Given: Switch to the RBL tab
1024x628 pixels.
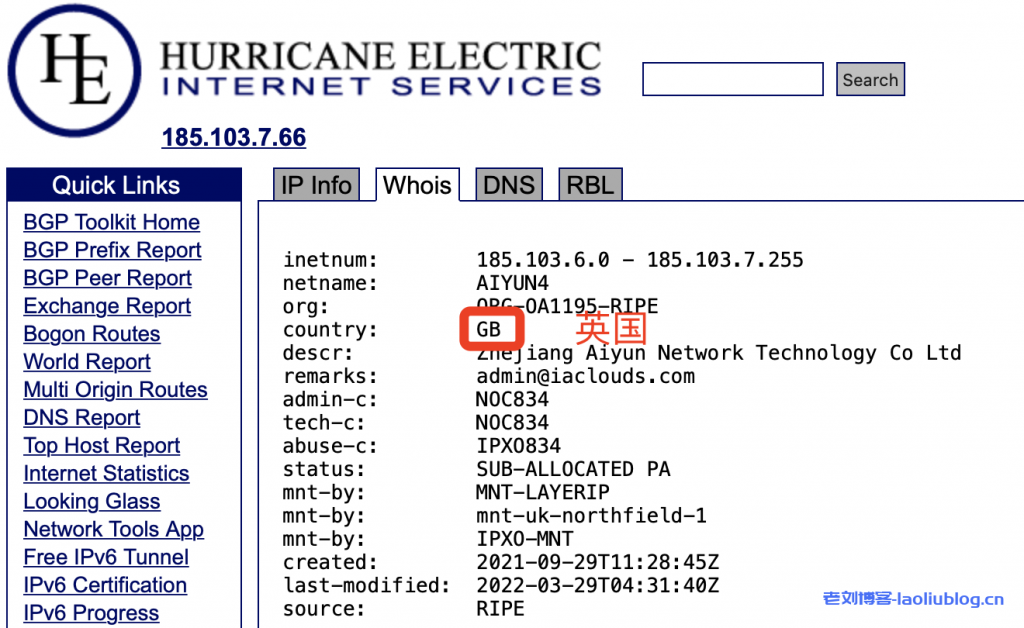Looking at the screenshot, I should [590, 185].
